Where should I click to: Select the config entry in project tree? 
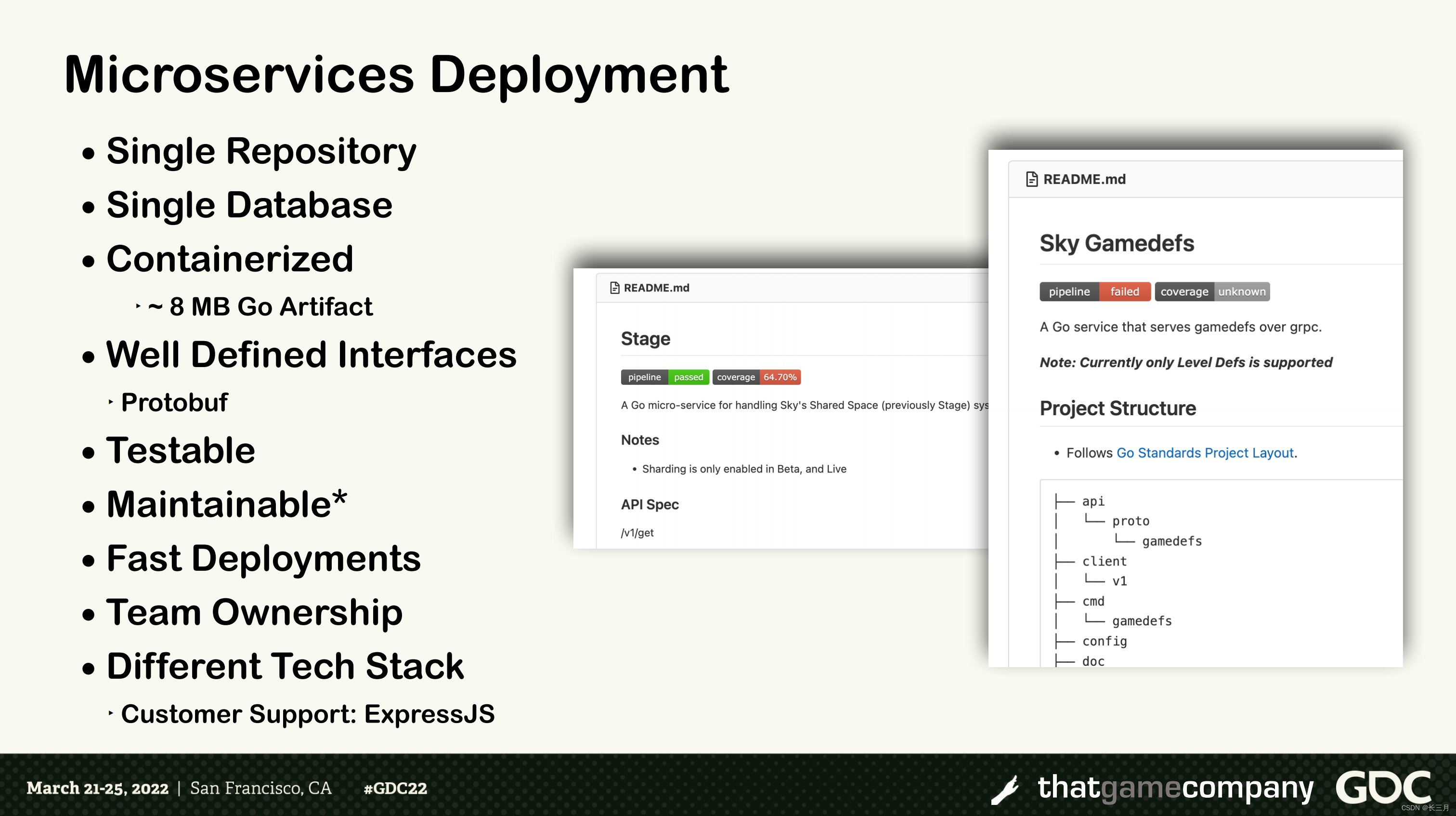(x=1104, y=641)
